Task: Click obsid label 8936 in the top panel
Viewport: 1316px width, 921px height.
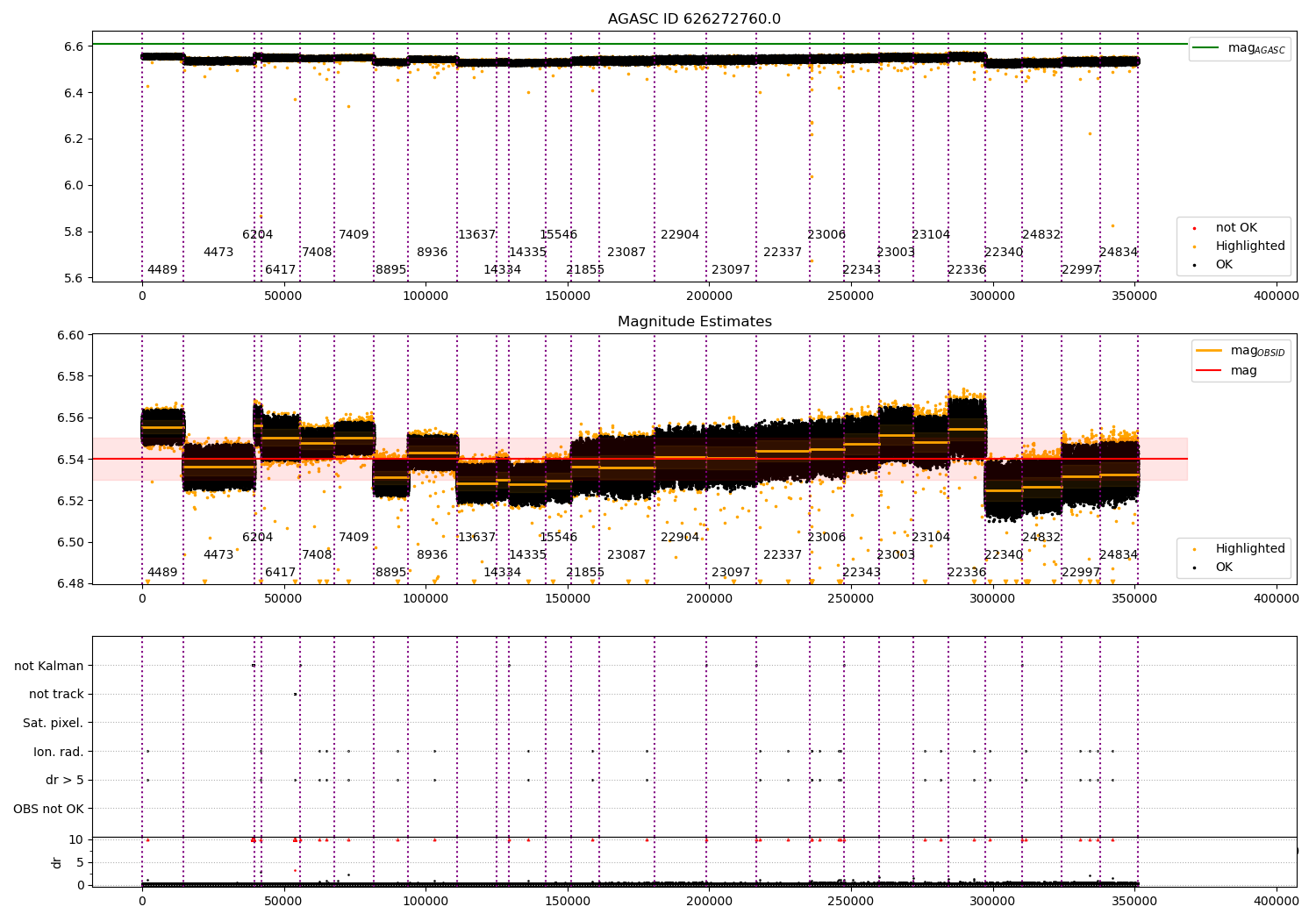Action: (x=433, y=253)
